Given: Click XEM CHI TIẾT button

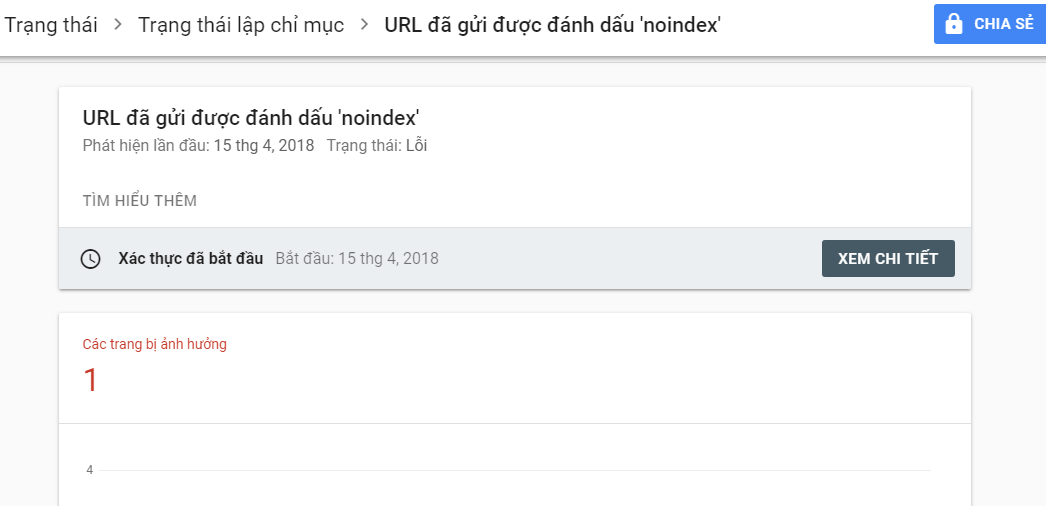Looking at the screenshot, I should [x=888, y=259].
